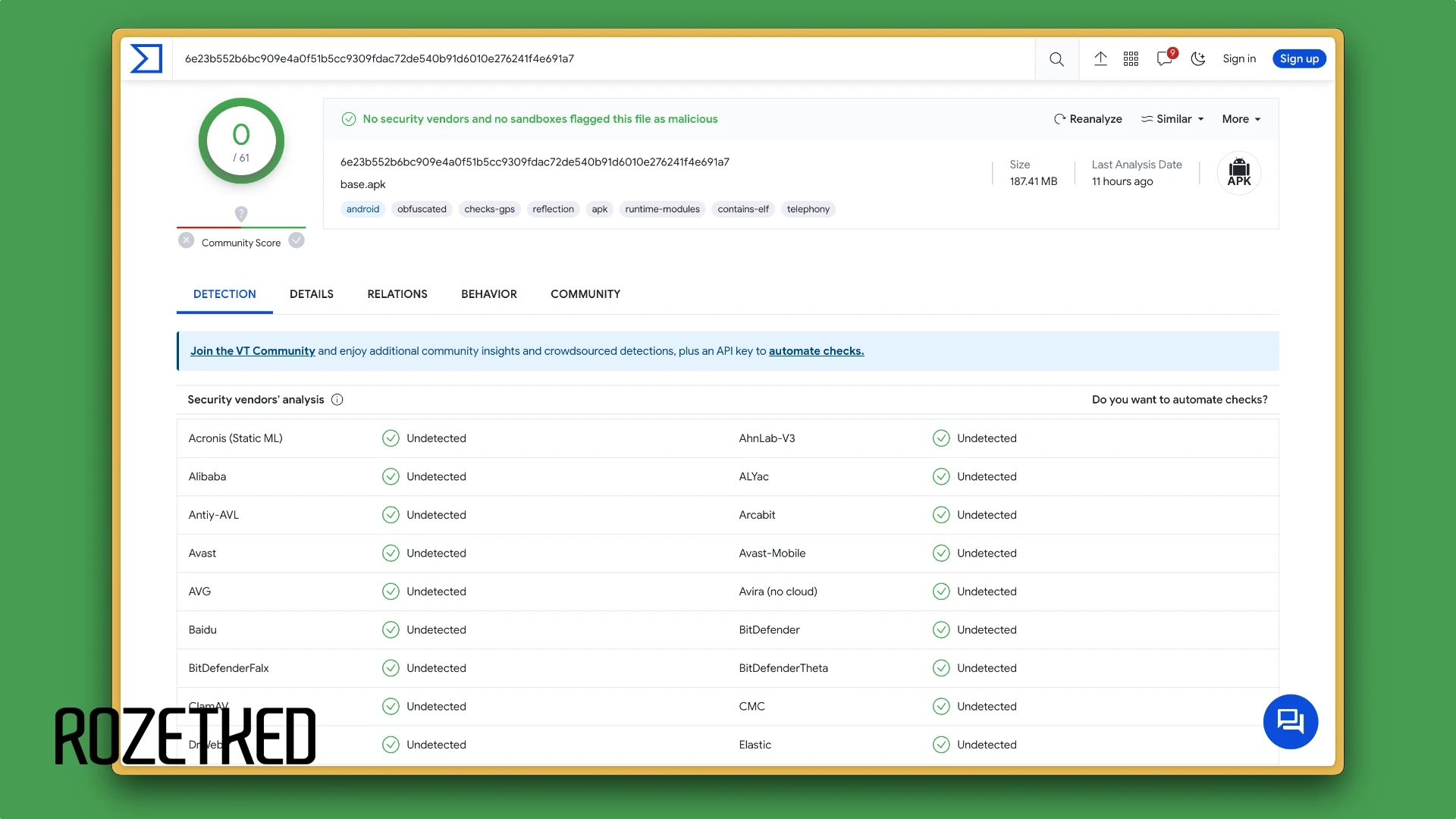Image resolution: width=1456 pixels, height=819 pixels.
Task: Click the Baidu undetected check icon
Action: coord(391,629)
